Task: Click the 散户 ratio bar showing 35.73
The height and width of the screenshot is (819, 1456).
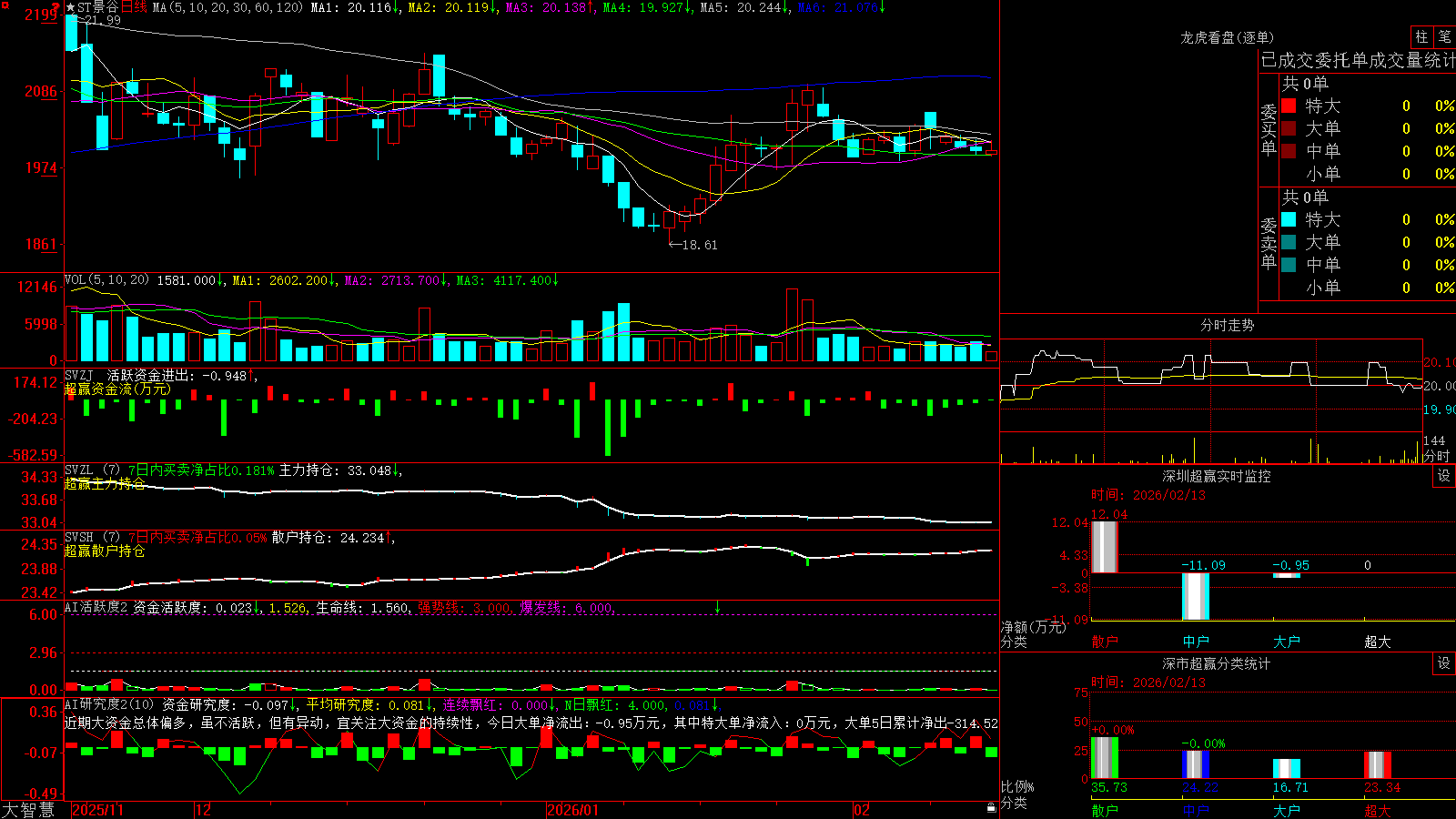Action: (1105, 757)
